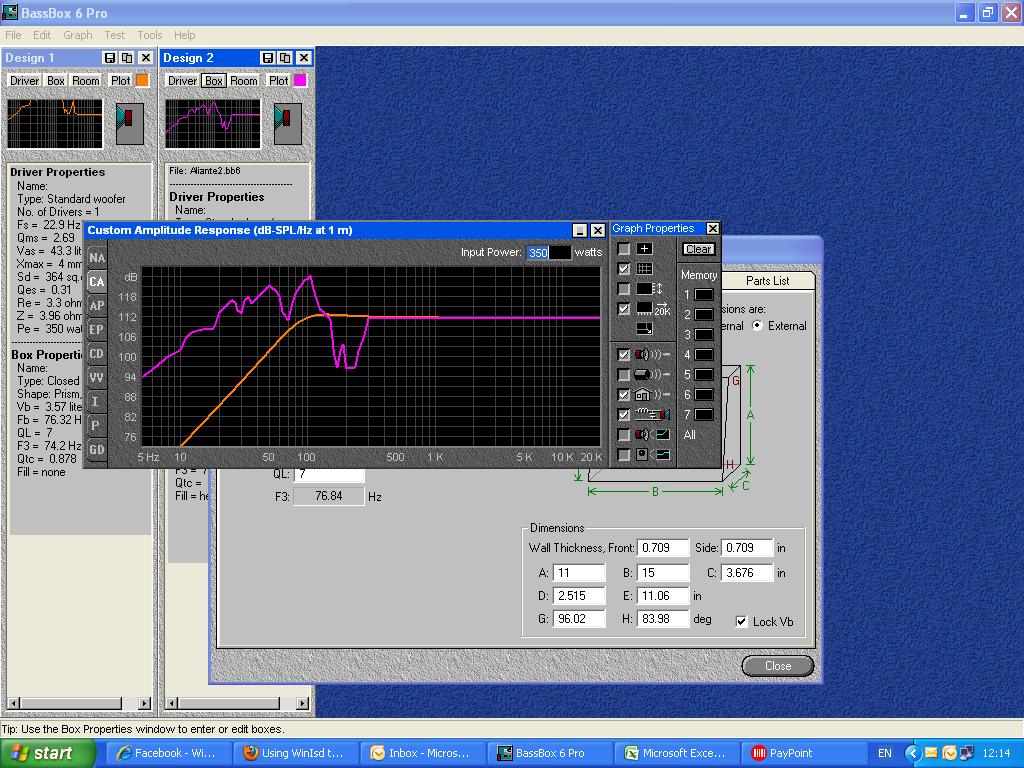Select the VV graph tab
This screenshot has width=1024, height=768.
(97, 377)
